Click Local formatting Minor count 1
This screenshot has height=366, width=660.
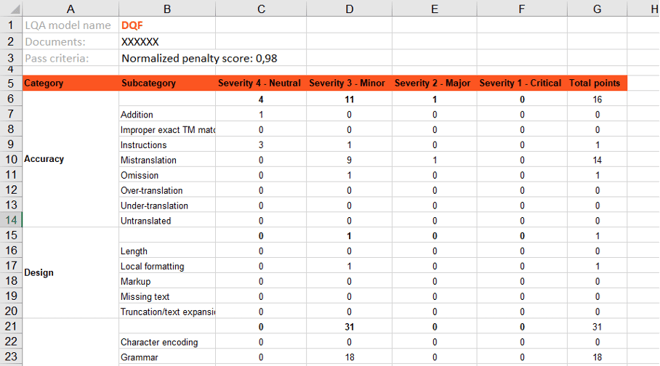(349, 266)
